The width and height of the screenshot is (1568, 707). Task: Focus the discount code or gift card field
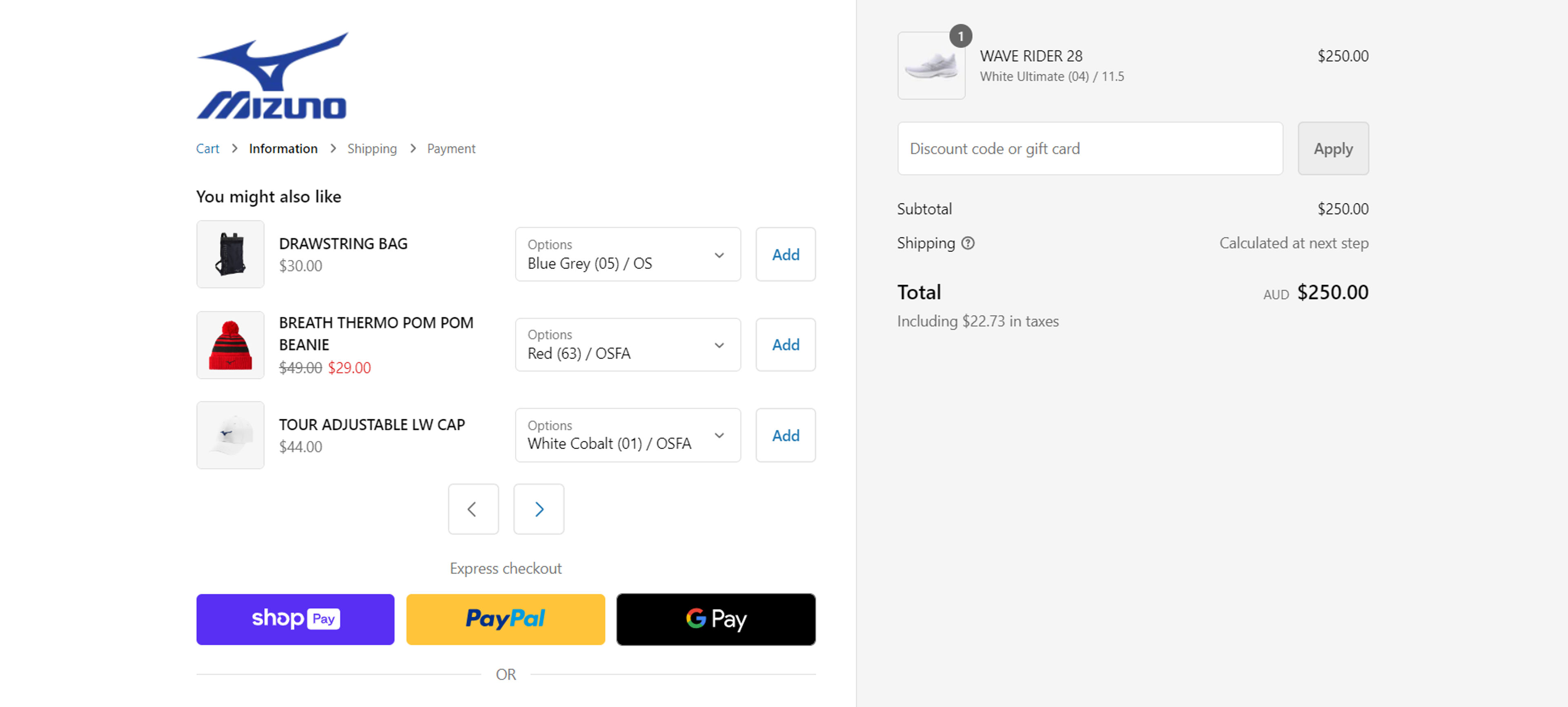click(1090, 149)
